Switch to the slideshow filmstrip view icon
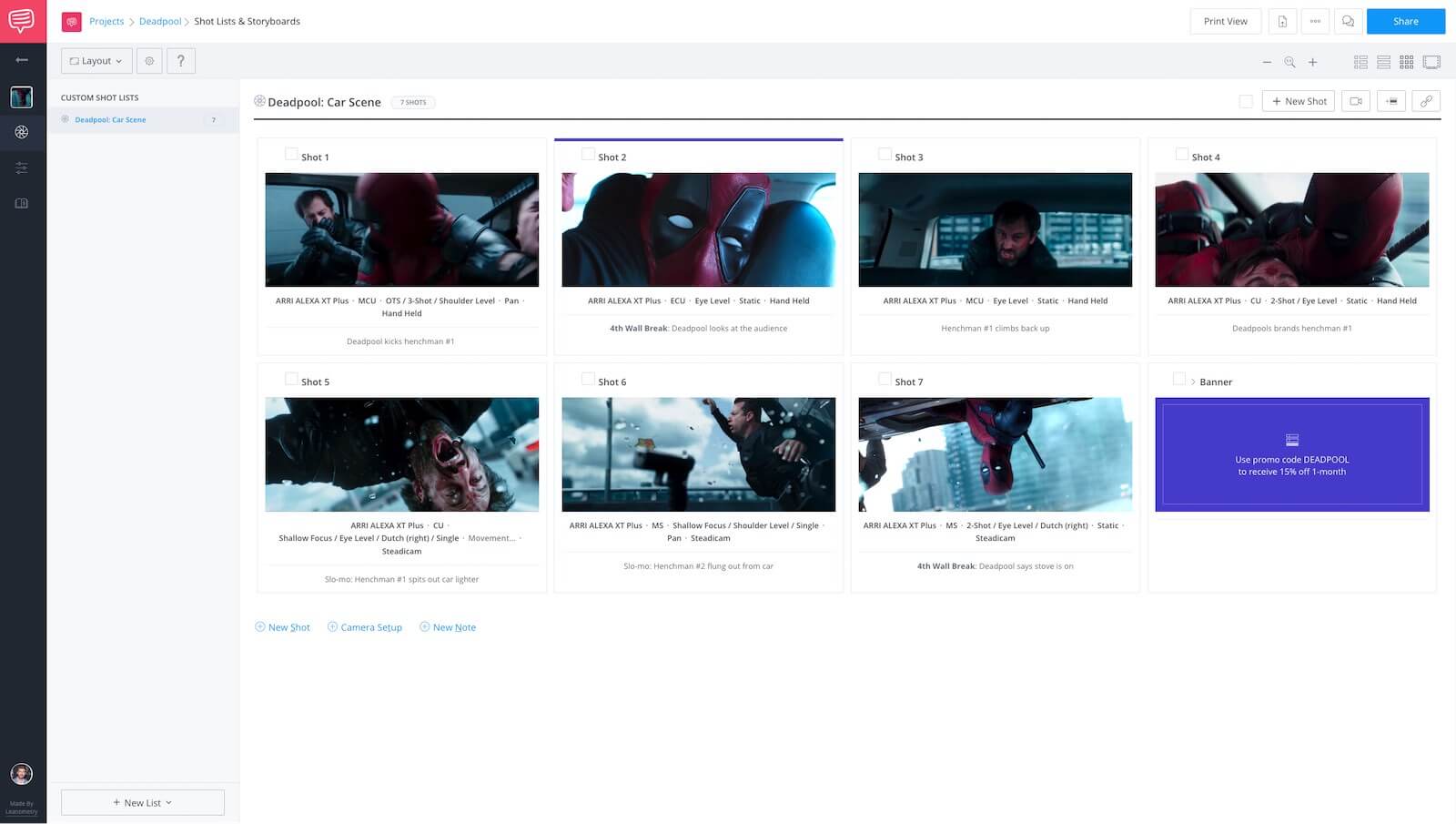The height and width of the screenshot is (824, 1456). tap(1431, 62)
